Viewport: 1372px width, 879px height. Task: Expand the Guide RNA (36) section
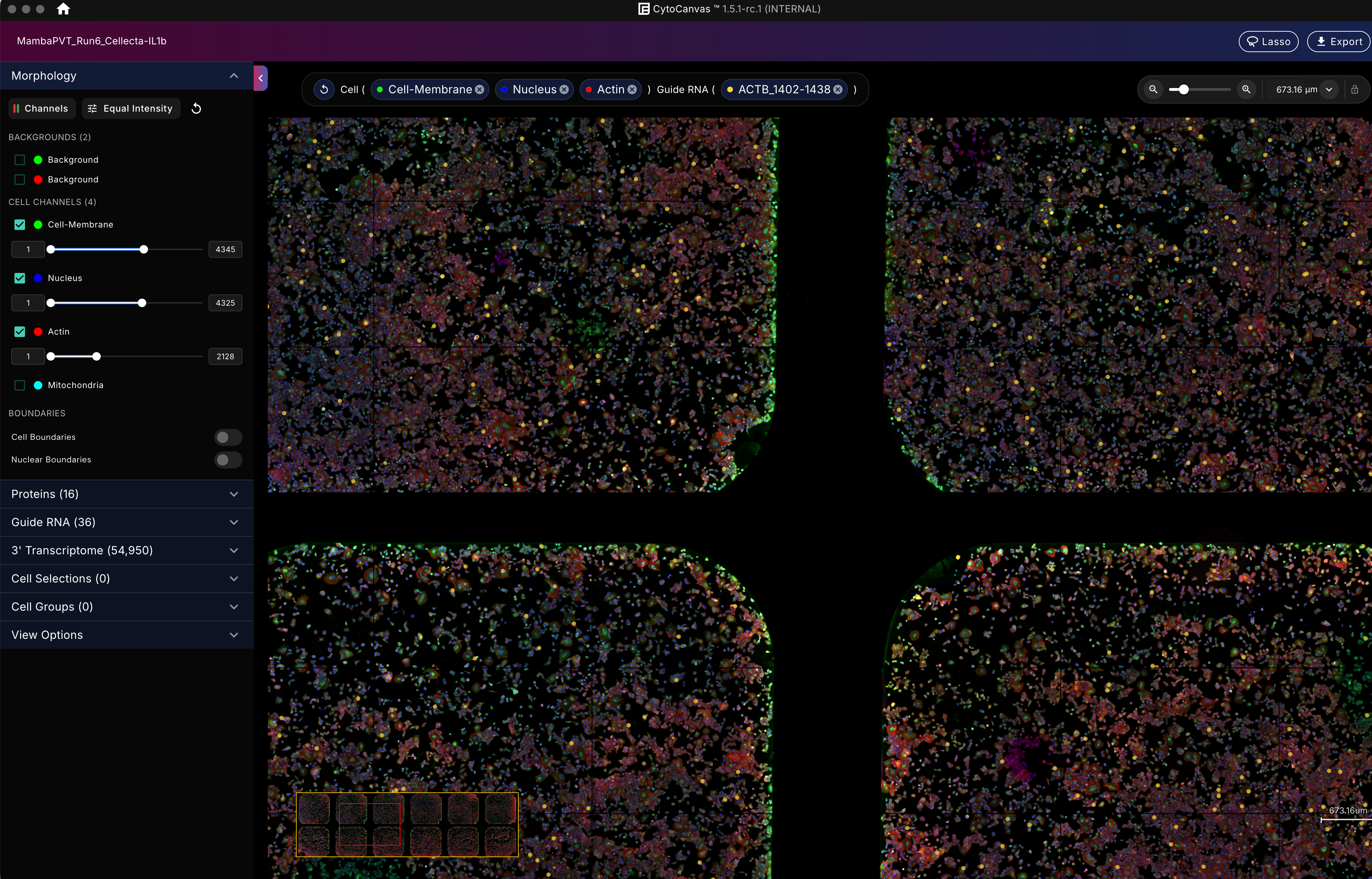pyautogui.click(x=127, y=522)
